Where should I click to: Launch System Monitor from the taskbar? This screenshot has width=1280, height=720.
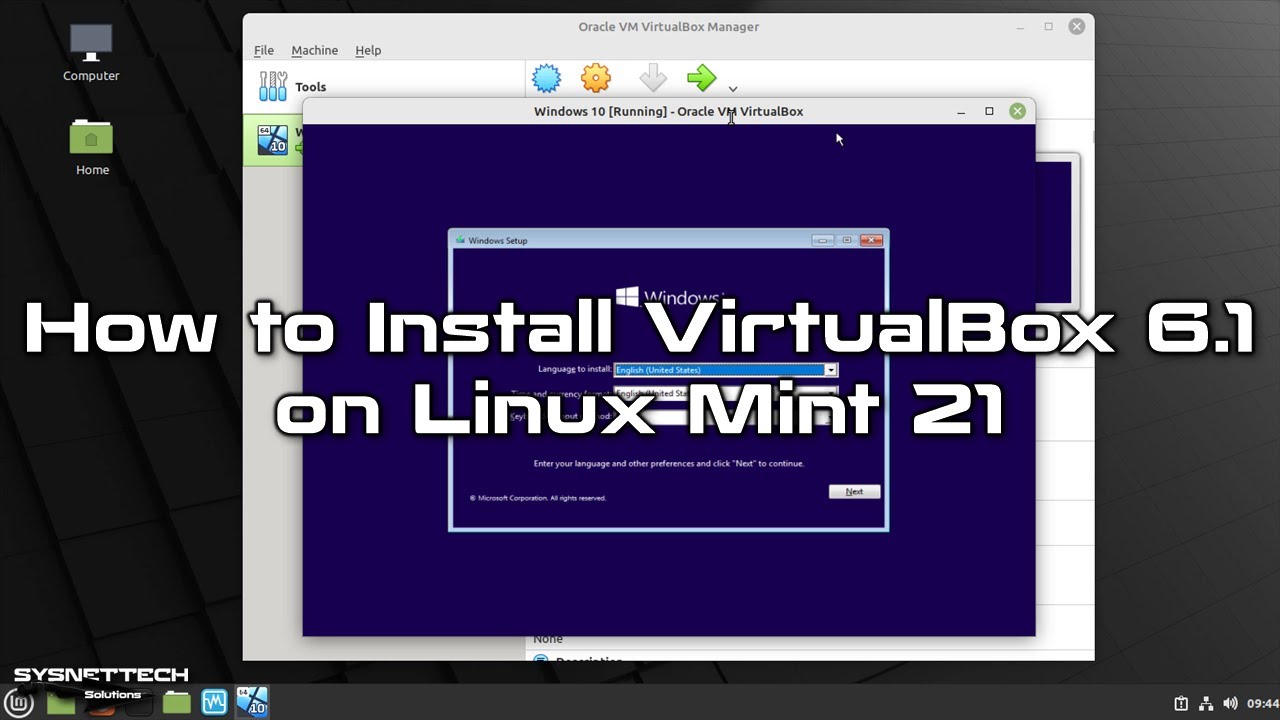215,702
